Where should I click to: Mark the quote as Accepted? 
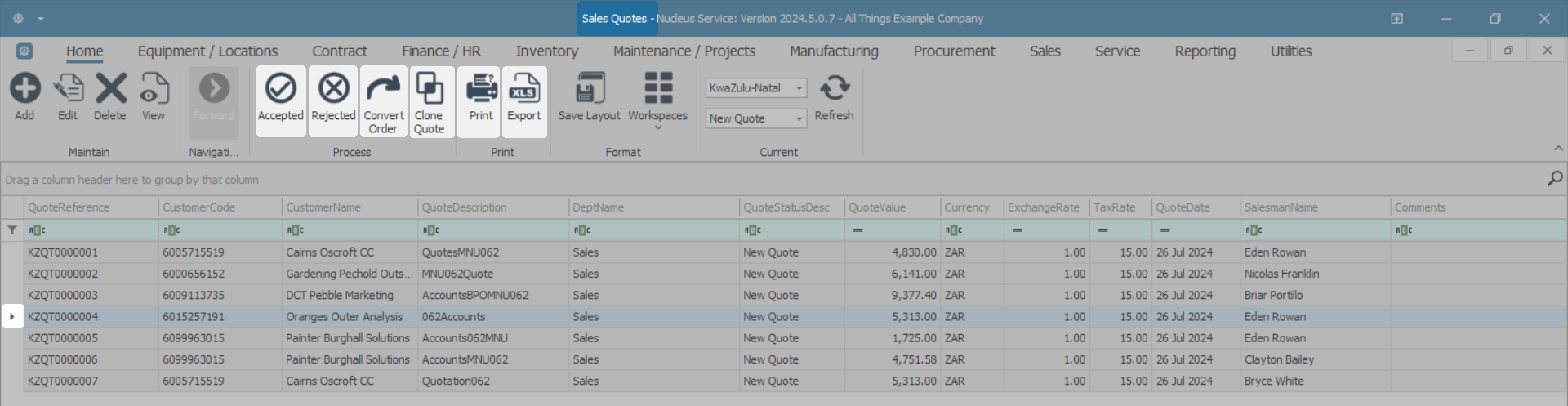pyautogui.click(x=281, y=90)
